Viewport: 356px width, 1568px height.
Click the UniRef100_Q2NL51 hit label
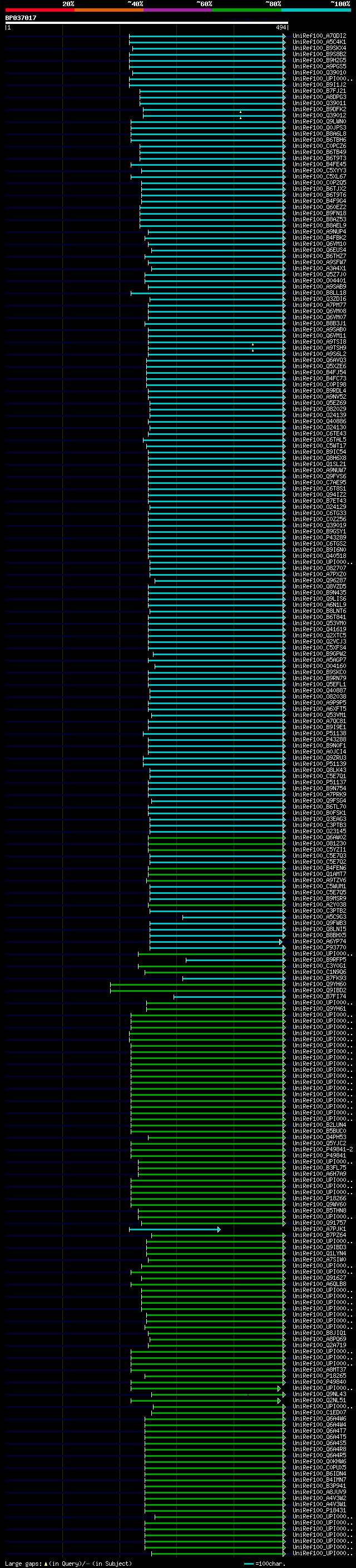[319, 1400]
